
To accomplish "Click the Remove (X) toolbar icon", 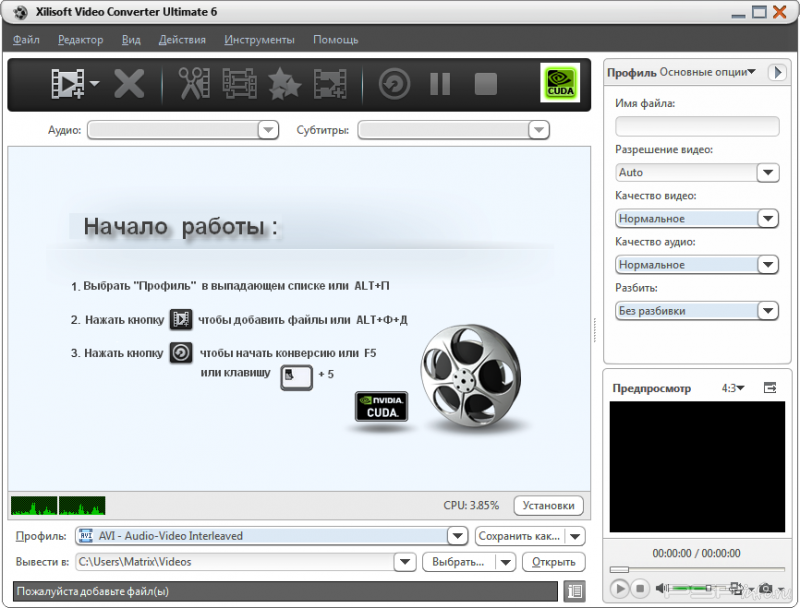I will [x=129, y=84].
